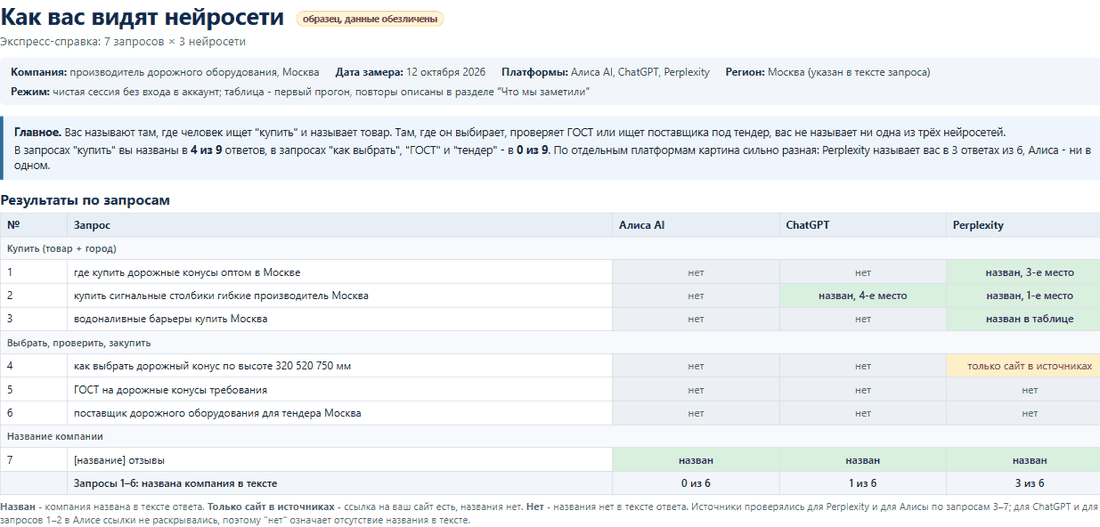Click the platforms value "Алиса AI, ChatGPT, Perplexity"
This screenshot has width=1100, height=527.
(640, 72)
